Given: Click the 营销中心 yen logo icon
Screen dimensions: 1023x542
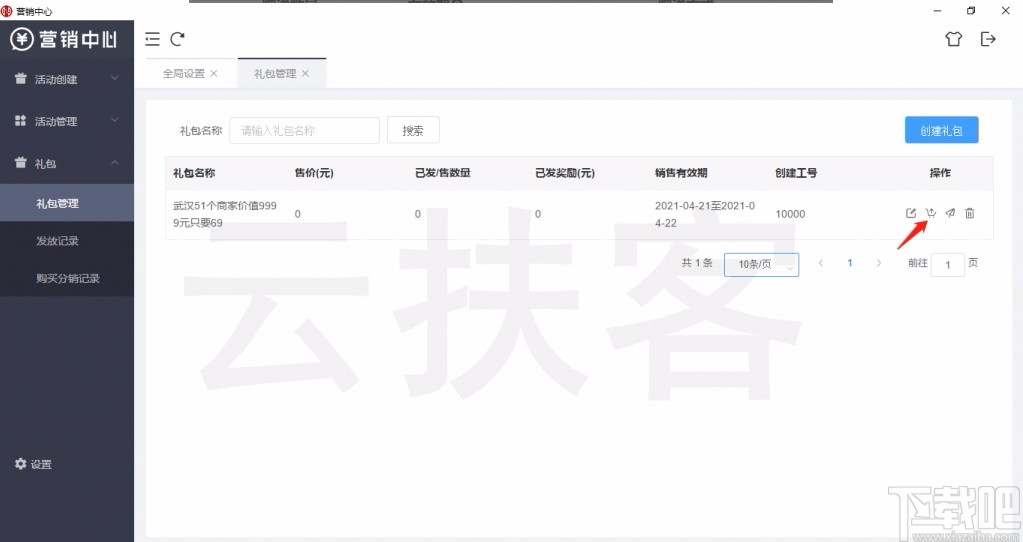Looking at the screenshot, I should click(22, 39).
